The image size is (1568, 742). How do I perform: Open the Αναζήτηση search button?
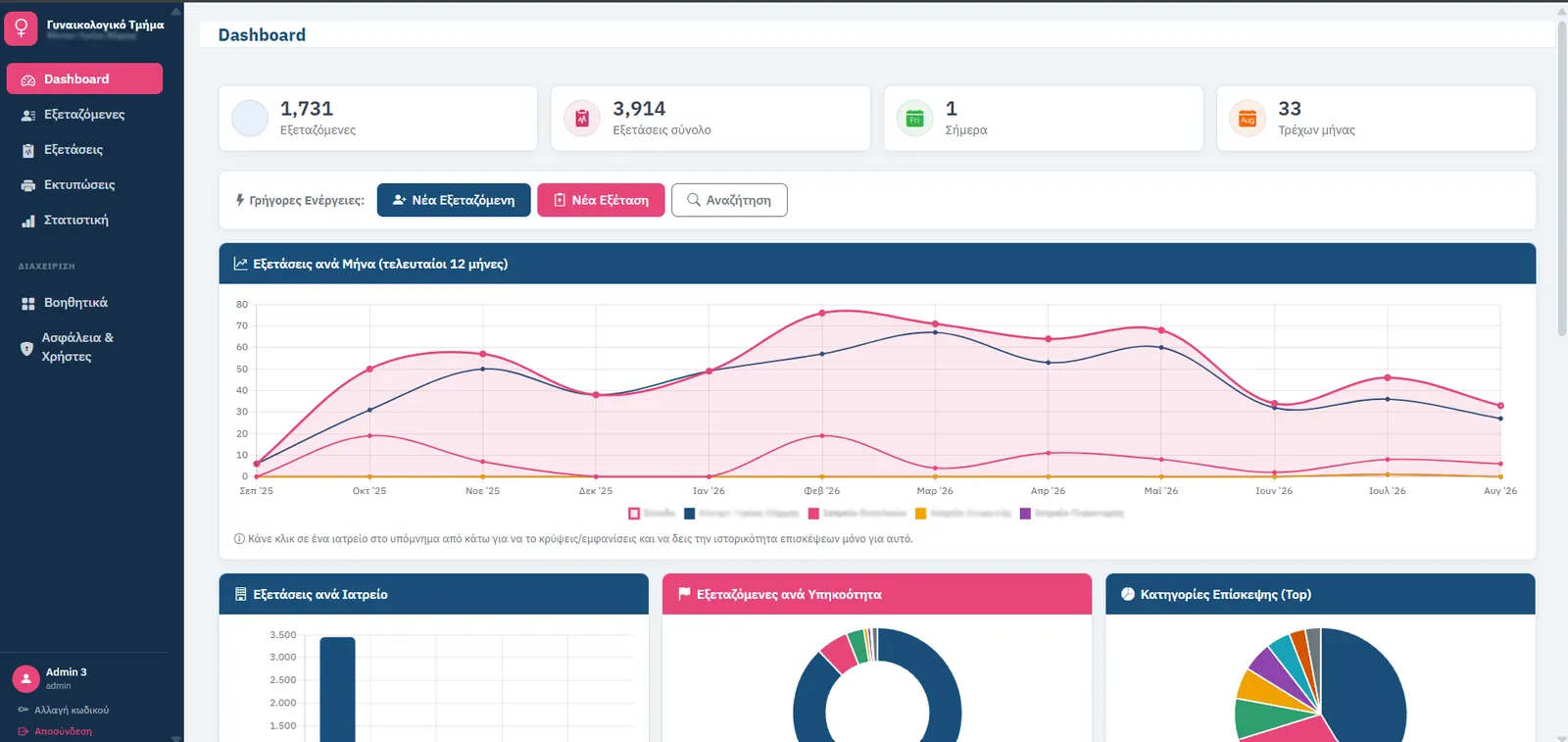point(729,200)
